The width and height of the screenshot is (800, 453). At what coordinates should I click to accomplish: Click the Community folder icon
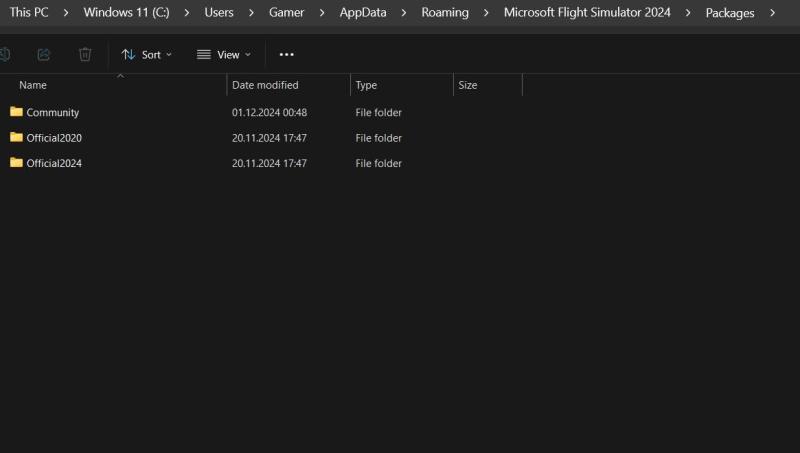click(x=16, y=112)
